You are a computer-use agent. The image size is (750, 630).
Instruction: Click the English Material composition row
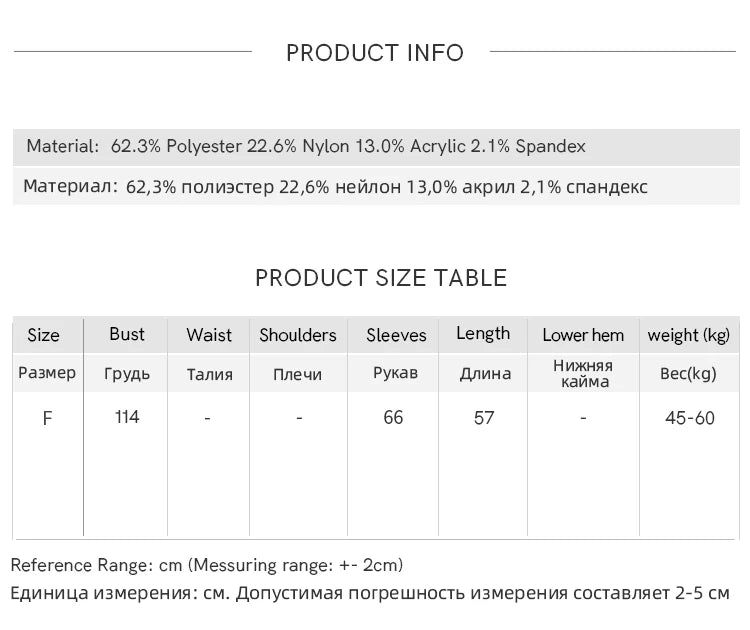[306, 146]
